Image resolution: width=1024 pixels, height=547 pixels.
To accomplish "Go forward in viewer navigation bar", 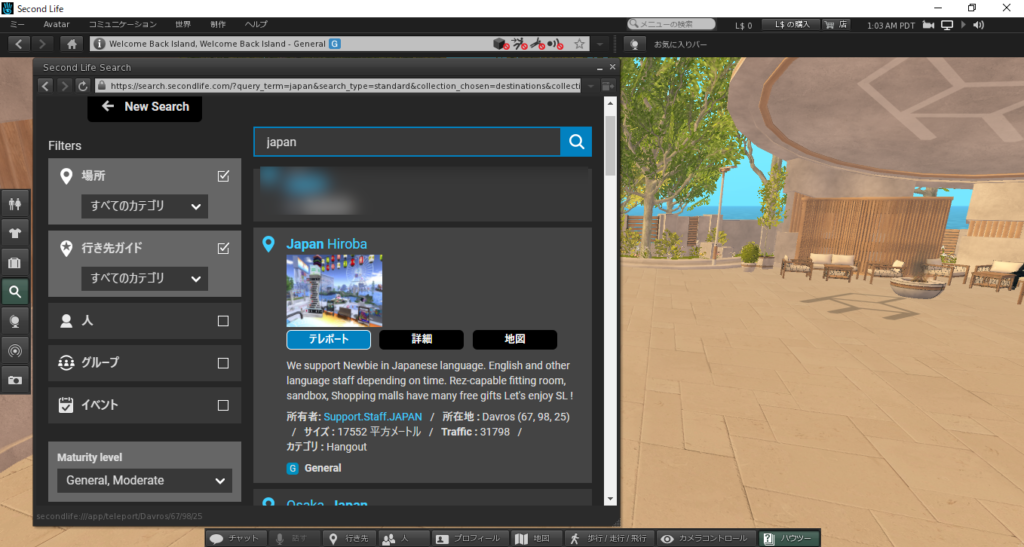I will [x=42, y=44].
